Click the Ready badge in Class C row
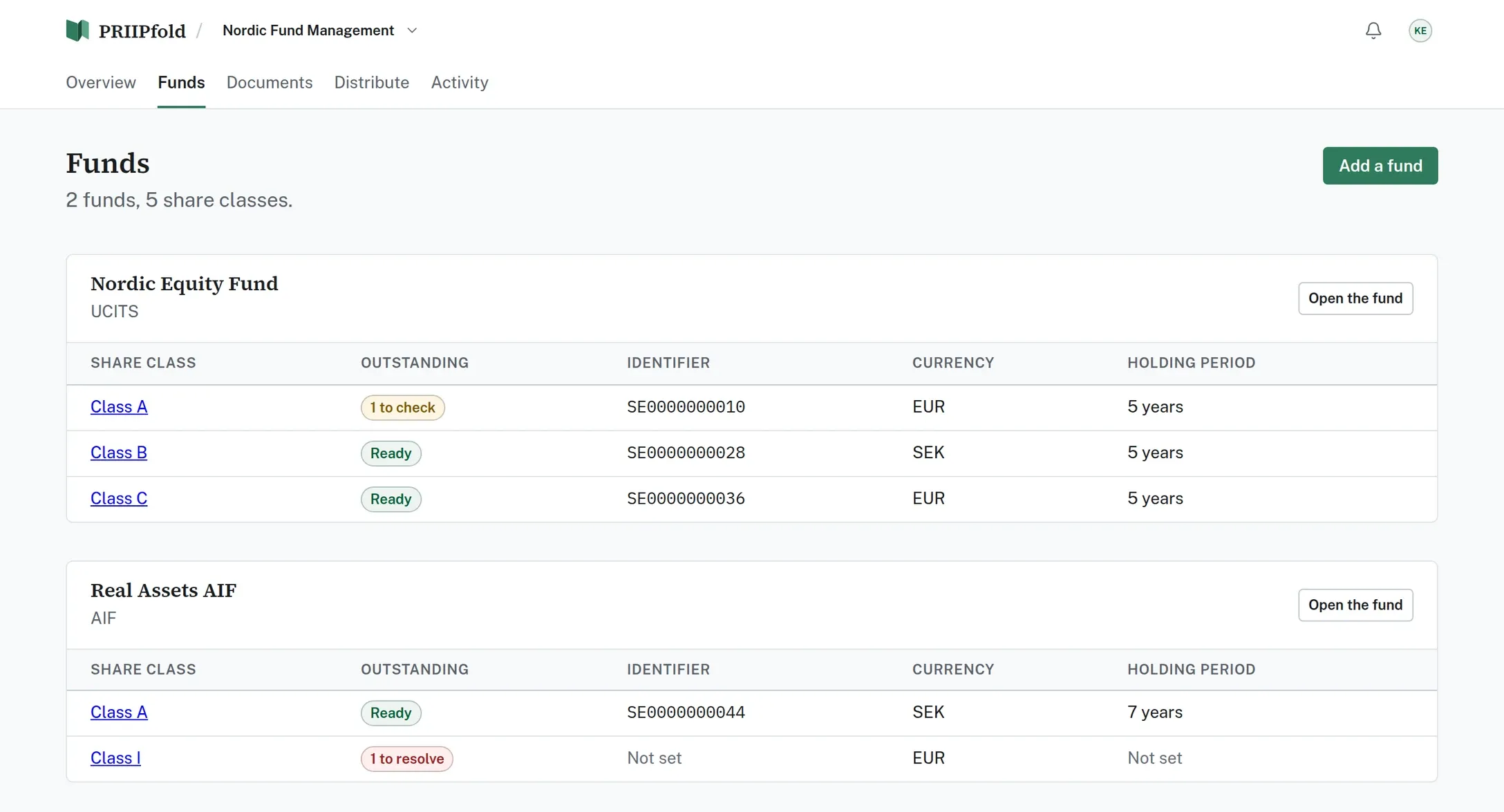This screenshot has width=1504, height=812. pyautogui.click(x=391, y=499)
